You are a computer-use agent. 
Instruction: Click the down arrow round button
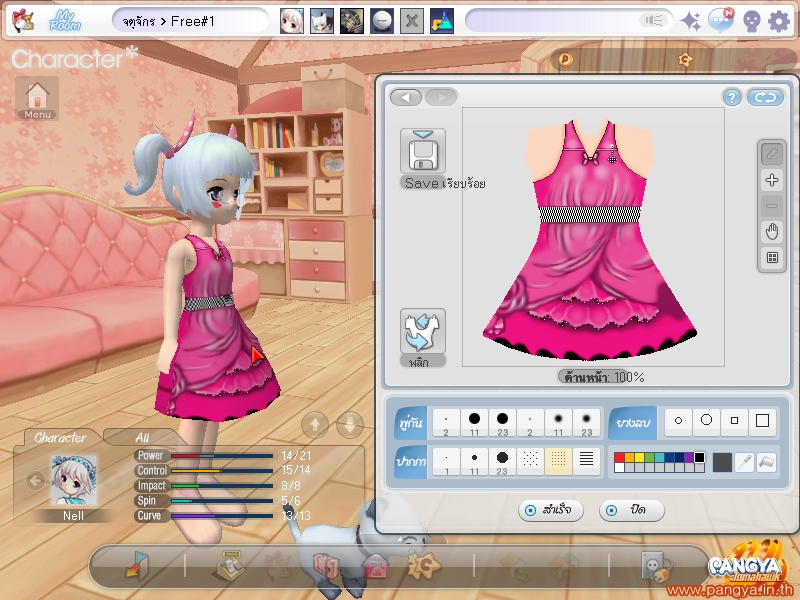pos(350,424)
